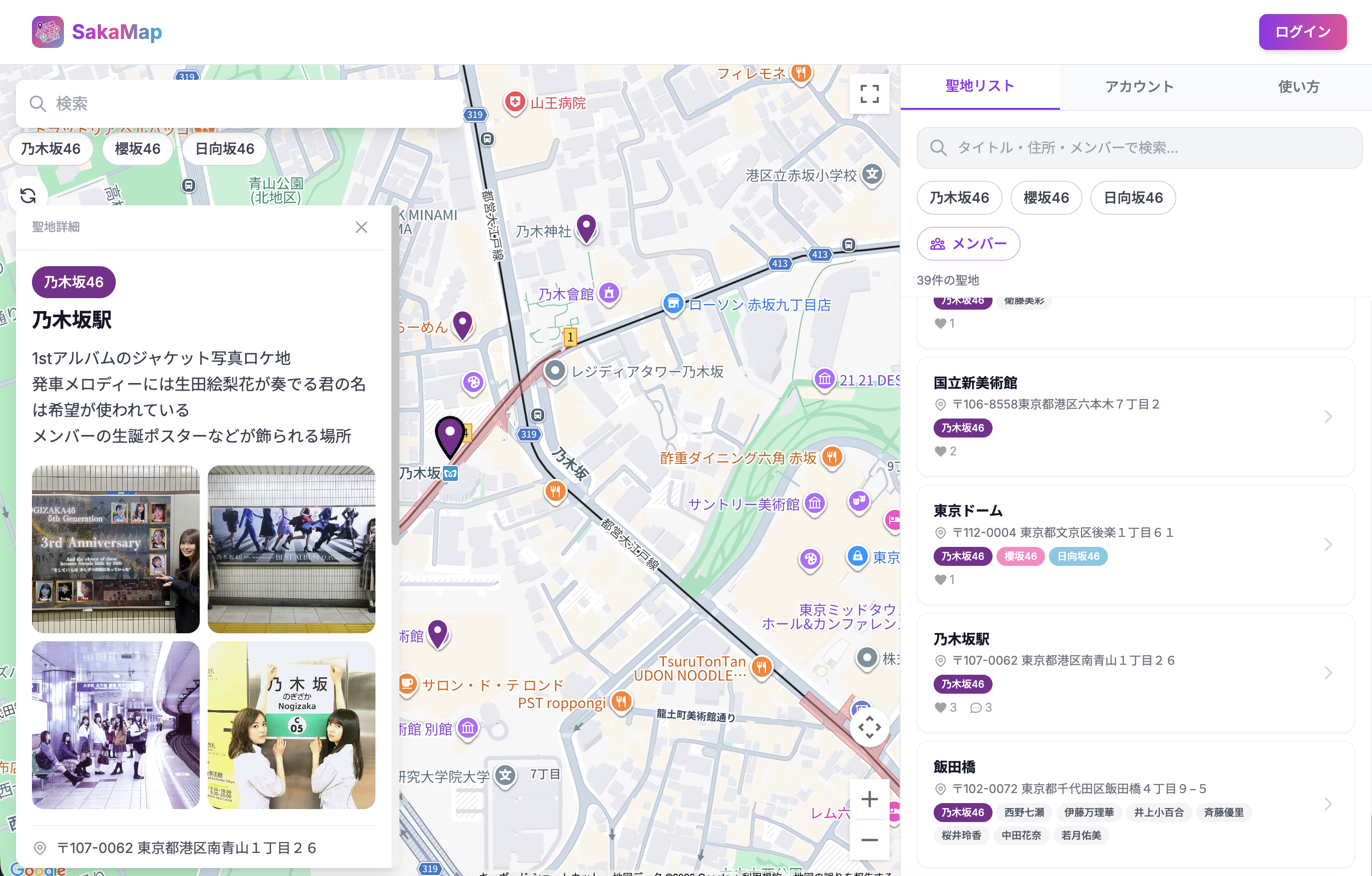This screenshot has height=876, width=1372.
Task: Open the メンバー filter selector
Action: [968, 244]
